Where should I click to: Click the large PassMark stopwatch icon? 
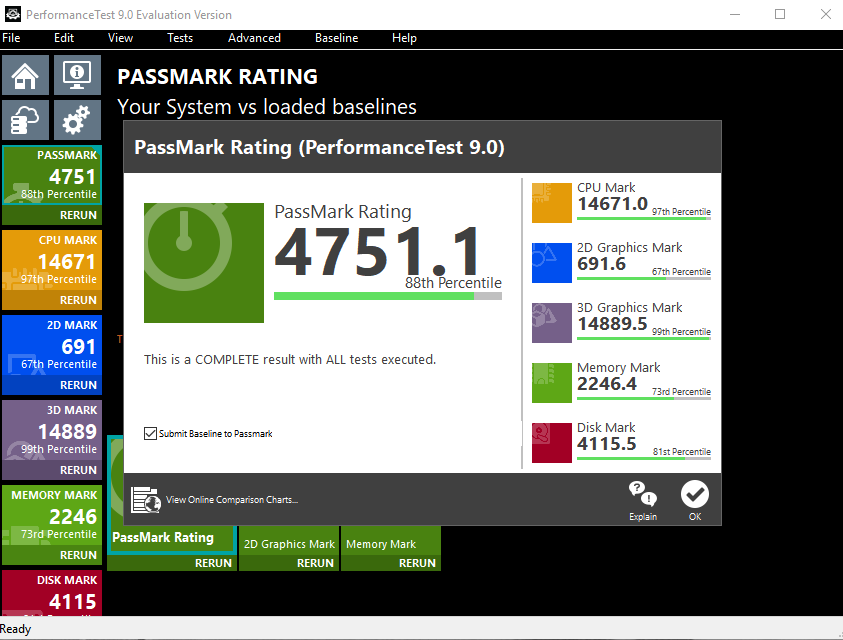click(x=204, y=262)
